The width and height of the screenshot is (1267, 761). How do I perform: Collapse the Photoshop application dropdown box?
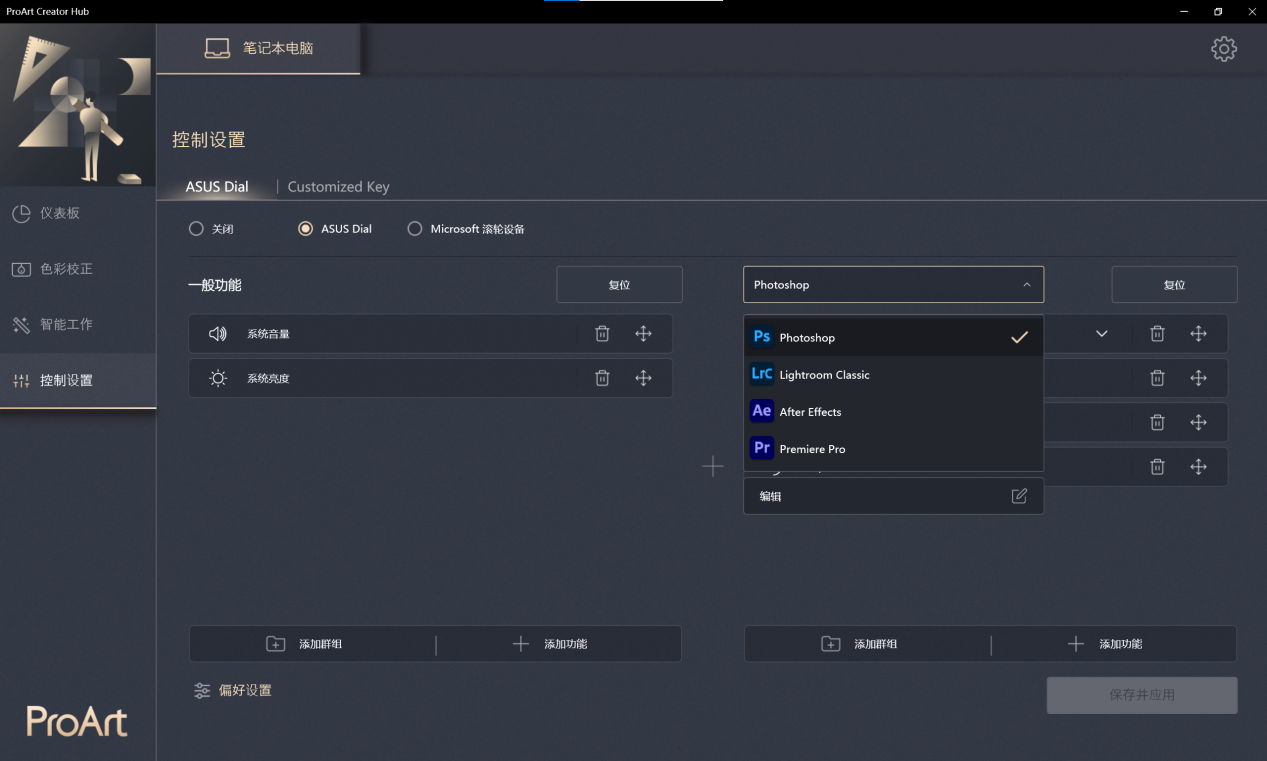893,285
